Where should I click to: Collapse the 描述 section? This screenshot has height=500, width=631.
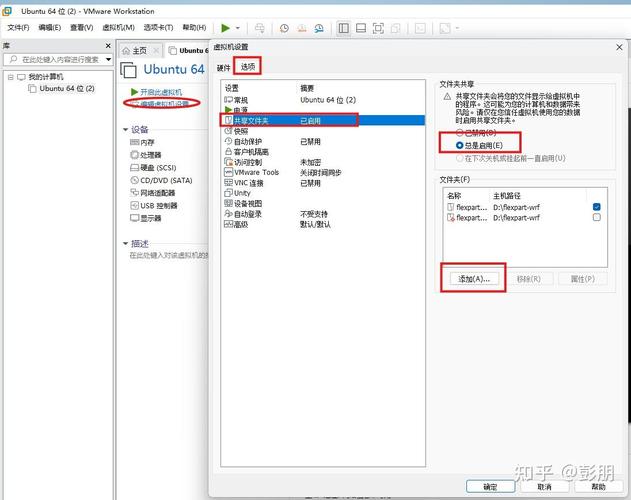click(125, 244)
